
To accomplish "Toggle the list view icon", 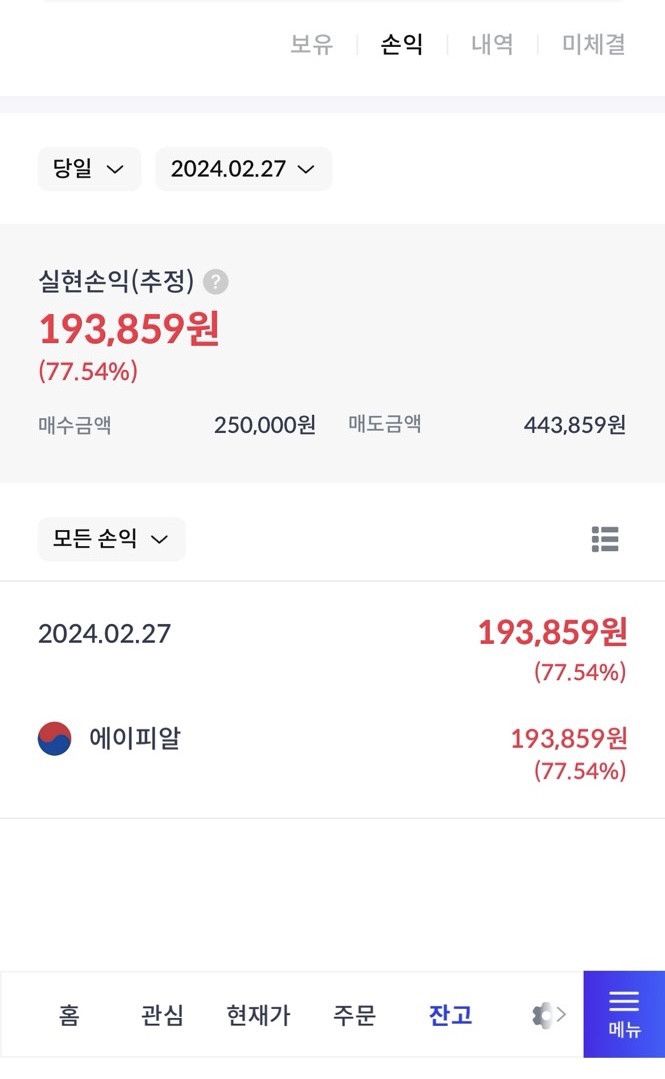I will tap(605, 540).
